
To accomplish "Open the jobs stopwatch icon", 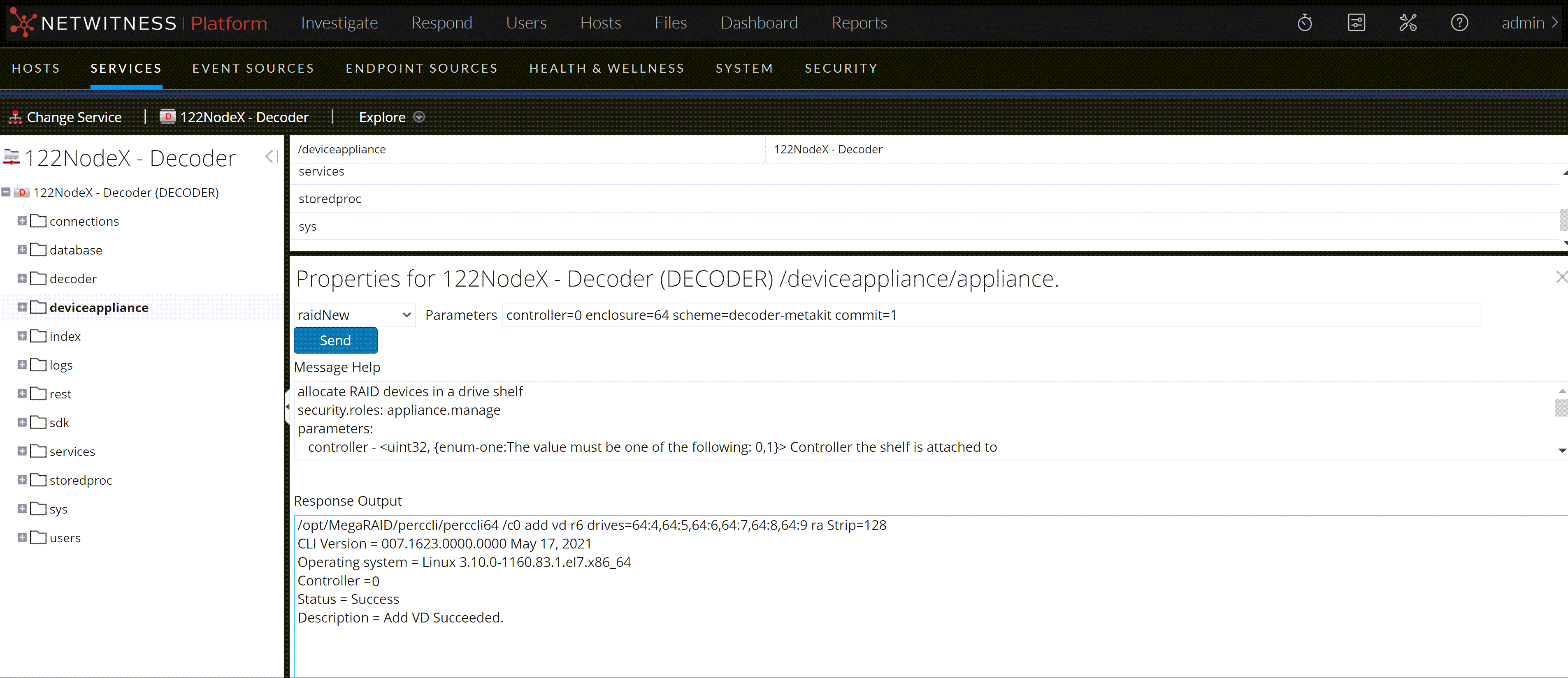I will [1304, 23].
